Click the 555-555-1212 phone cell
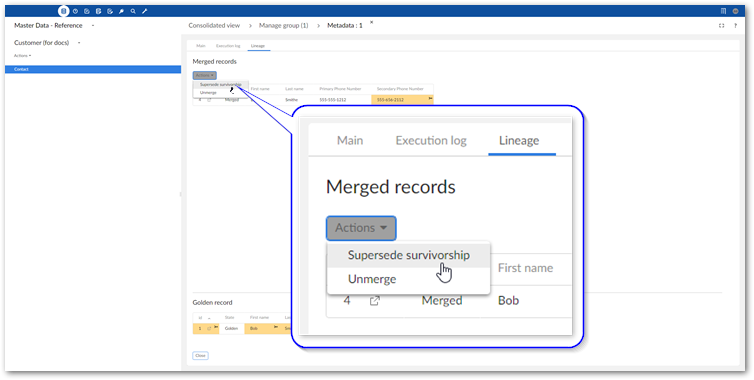This screenshot has width=754, height=380. click(333, 100)
